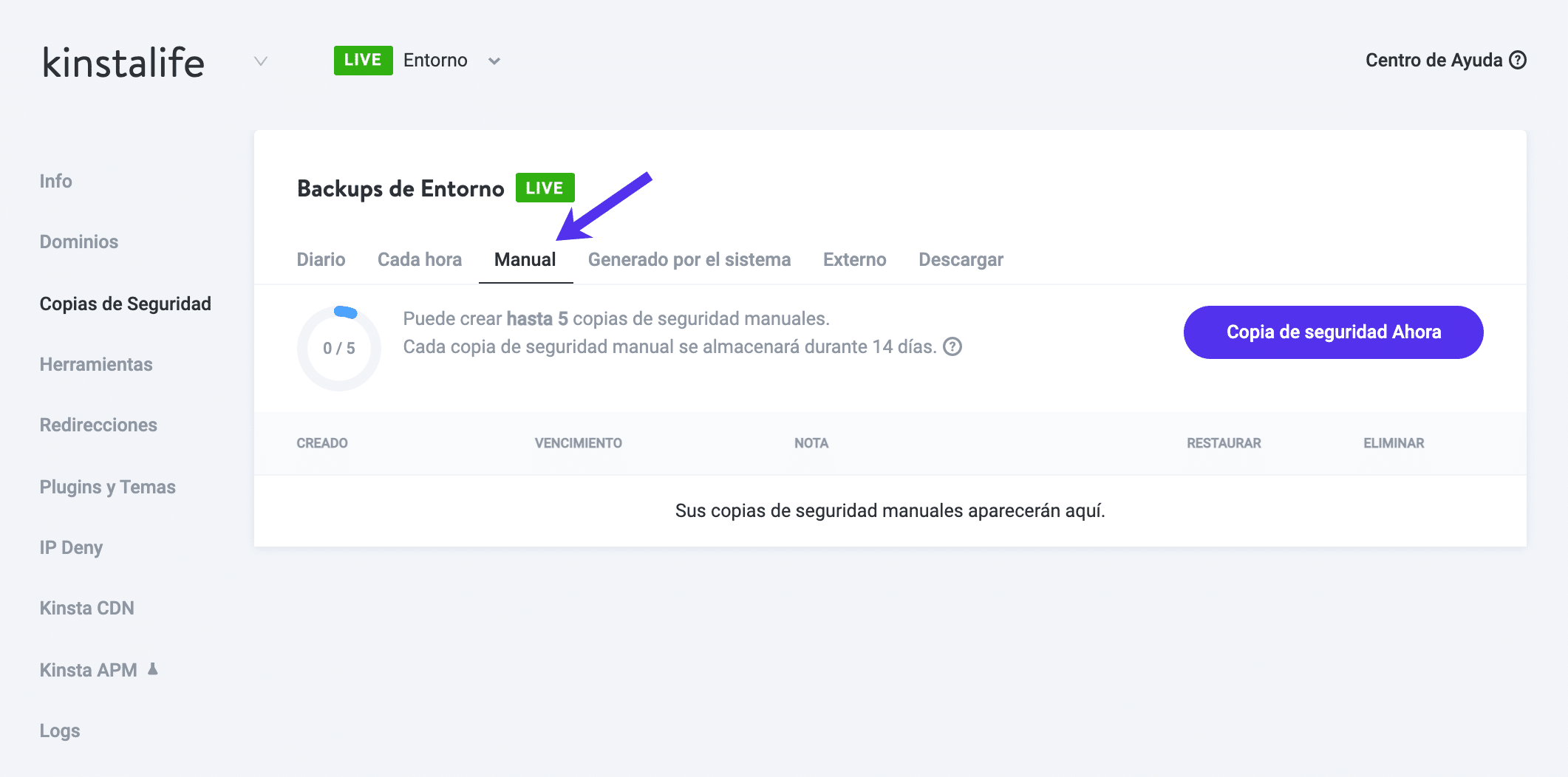
Task: Open the Centro de Ayuda question mark icon
Action: (x=1518, y=60)
